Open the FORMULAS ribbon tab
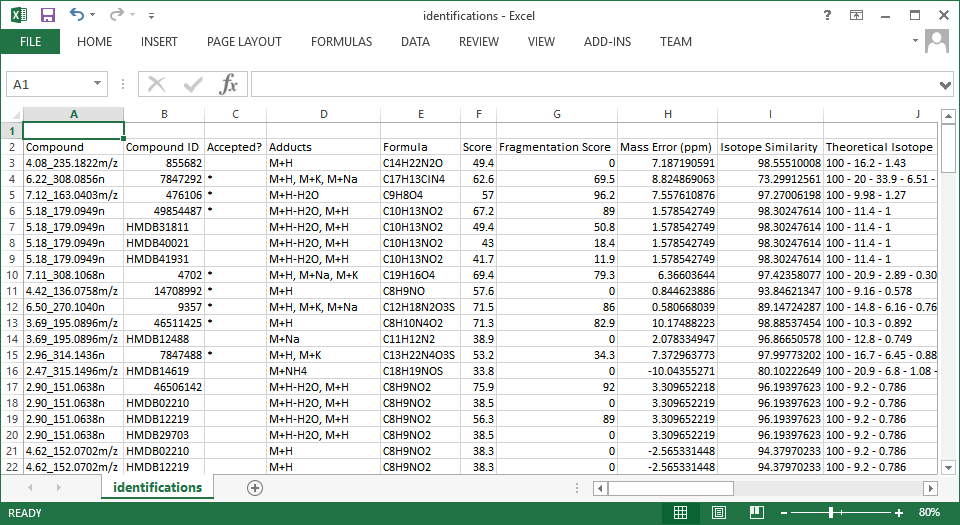 pos(342,42)
